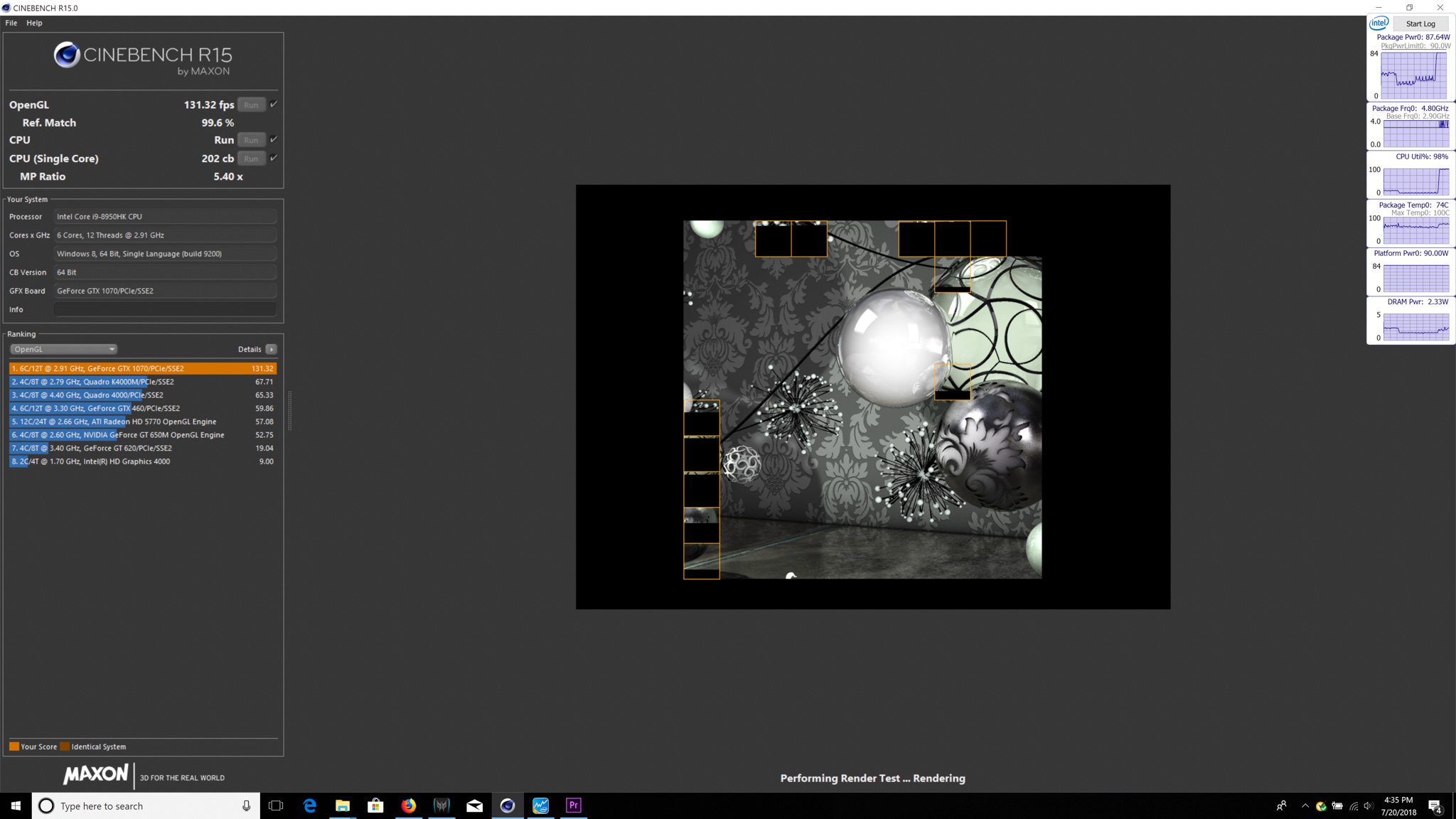
Task: Open the Predator app taskbar icon
Action: pyautogui.click(x=441, y=805)
